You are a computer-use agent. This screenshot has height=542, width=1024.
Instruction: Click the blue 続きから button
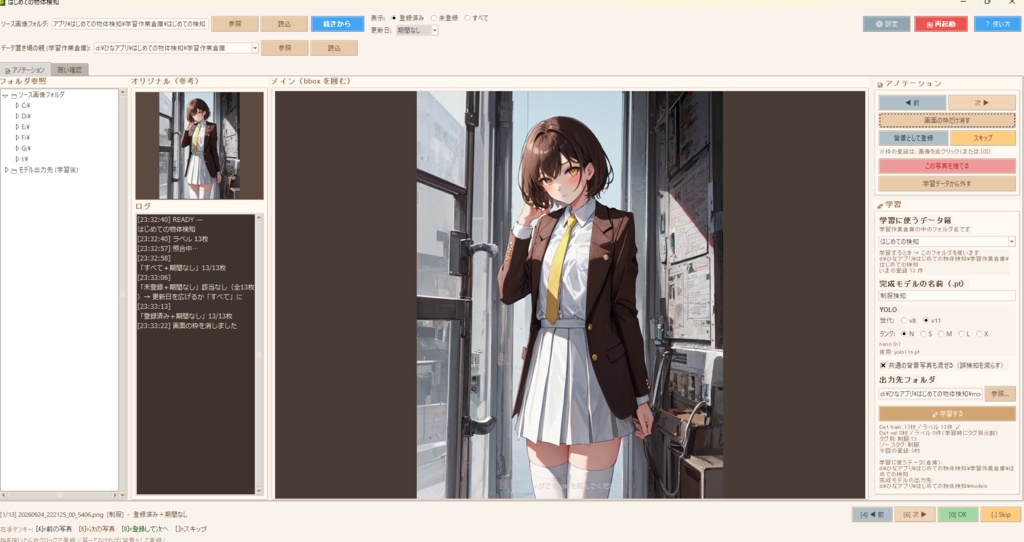(x=336, y=24)
